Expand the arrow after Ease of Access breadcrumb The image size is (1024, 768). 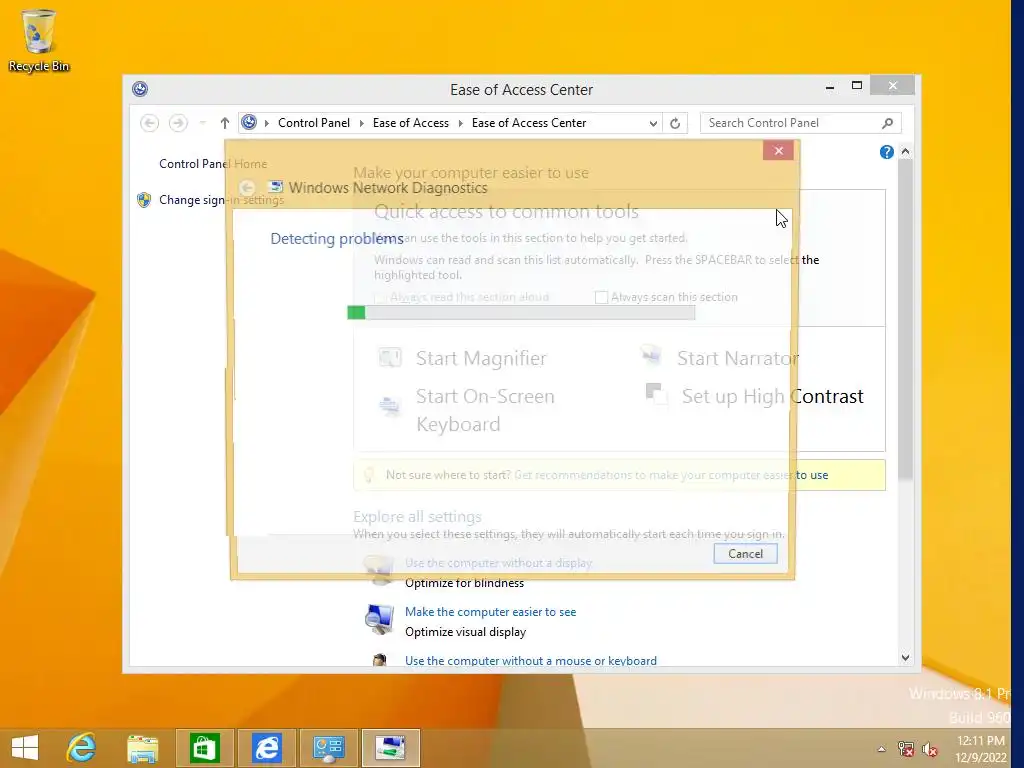[460, 123]
